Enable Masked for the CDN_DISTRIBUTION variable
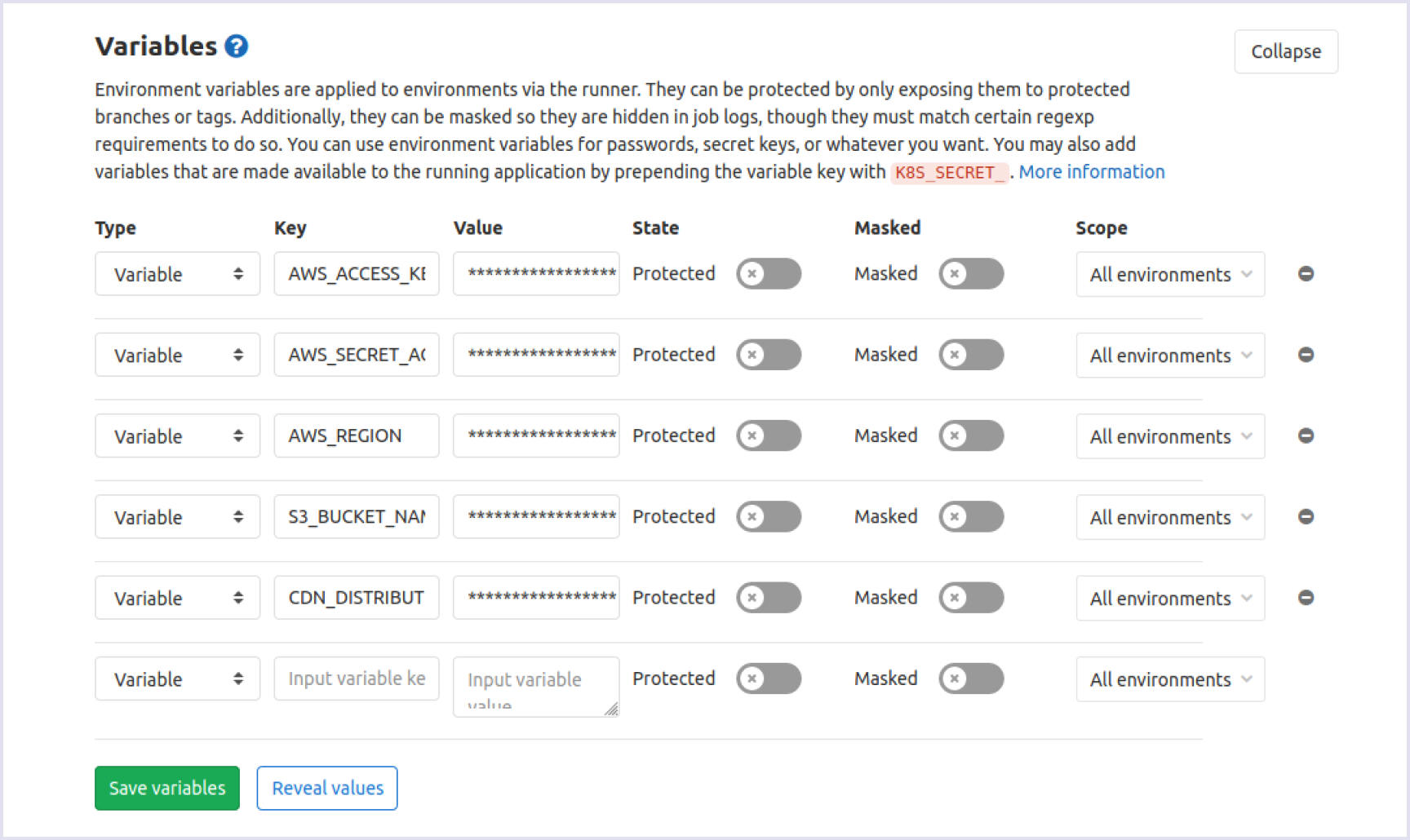The height and width of the screenshot is (840, 1410). 970,598
